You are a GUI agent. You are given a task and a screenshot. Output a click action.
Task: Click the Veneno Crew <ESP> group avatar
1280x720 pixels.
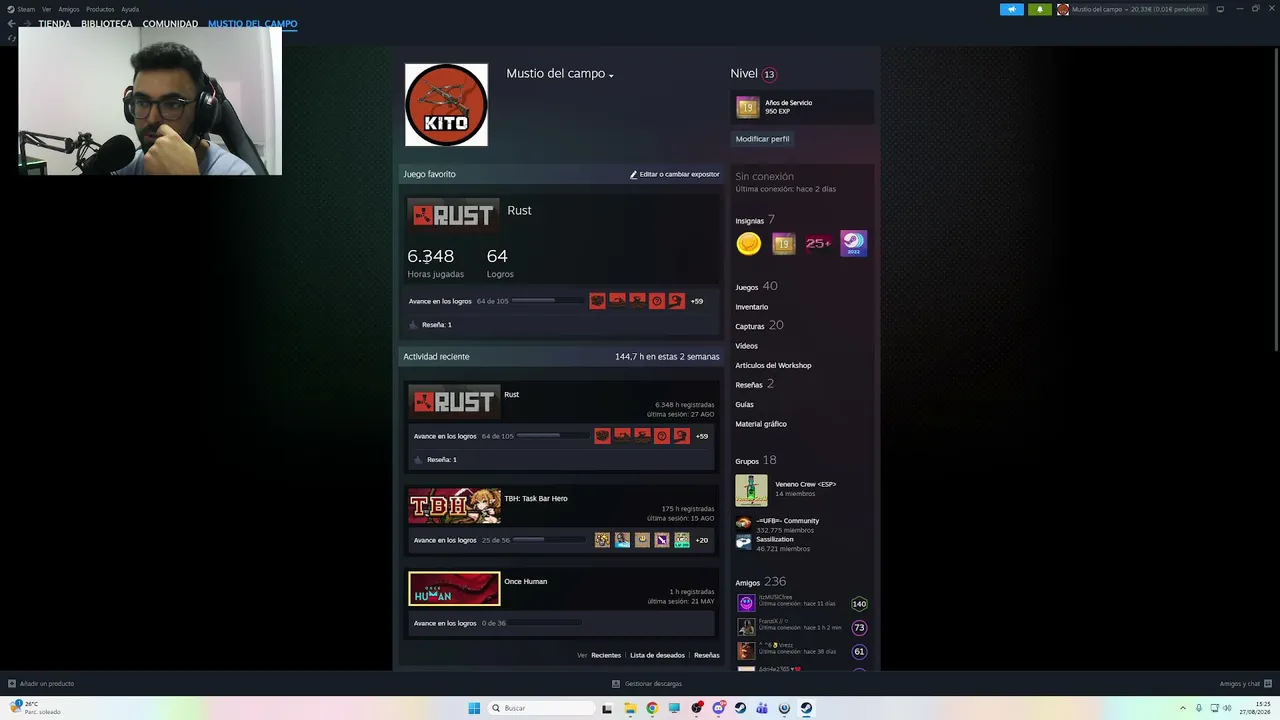(751, 490)
